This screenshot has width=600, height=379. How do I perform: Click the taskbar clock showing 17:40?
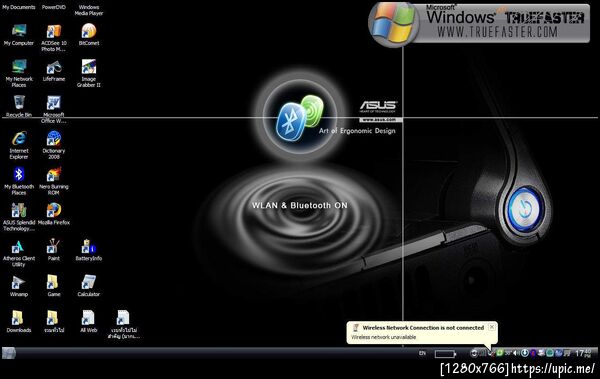click(x=583, y=353)
